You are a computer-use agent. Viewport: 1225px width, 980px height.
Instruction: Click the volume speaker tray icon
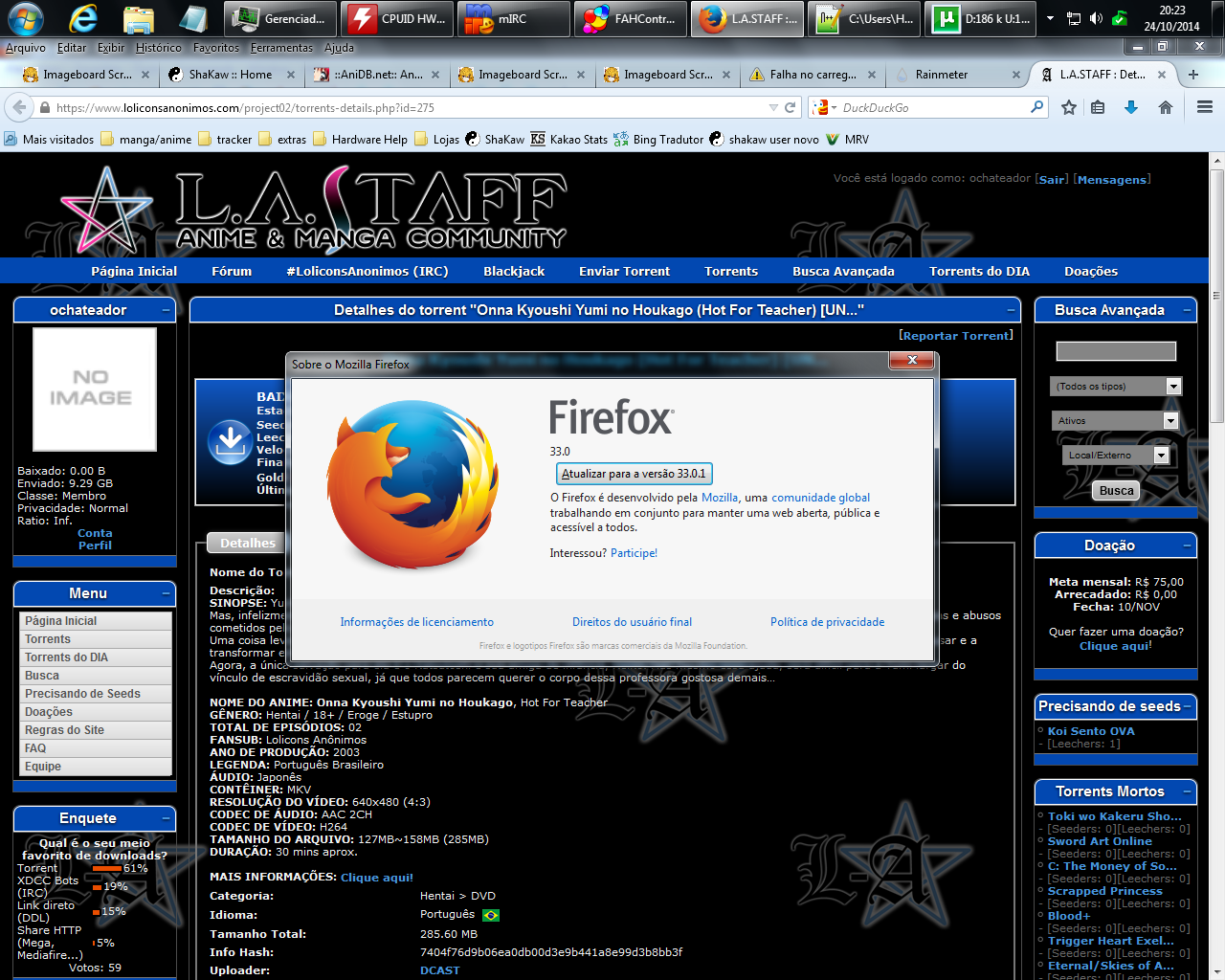(x=1096, y=18)
